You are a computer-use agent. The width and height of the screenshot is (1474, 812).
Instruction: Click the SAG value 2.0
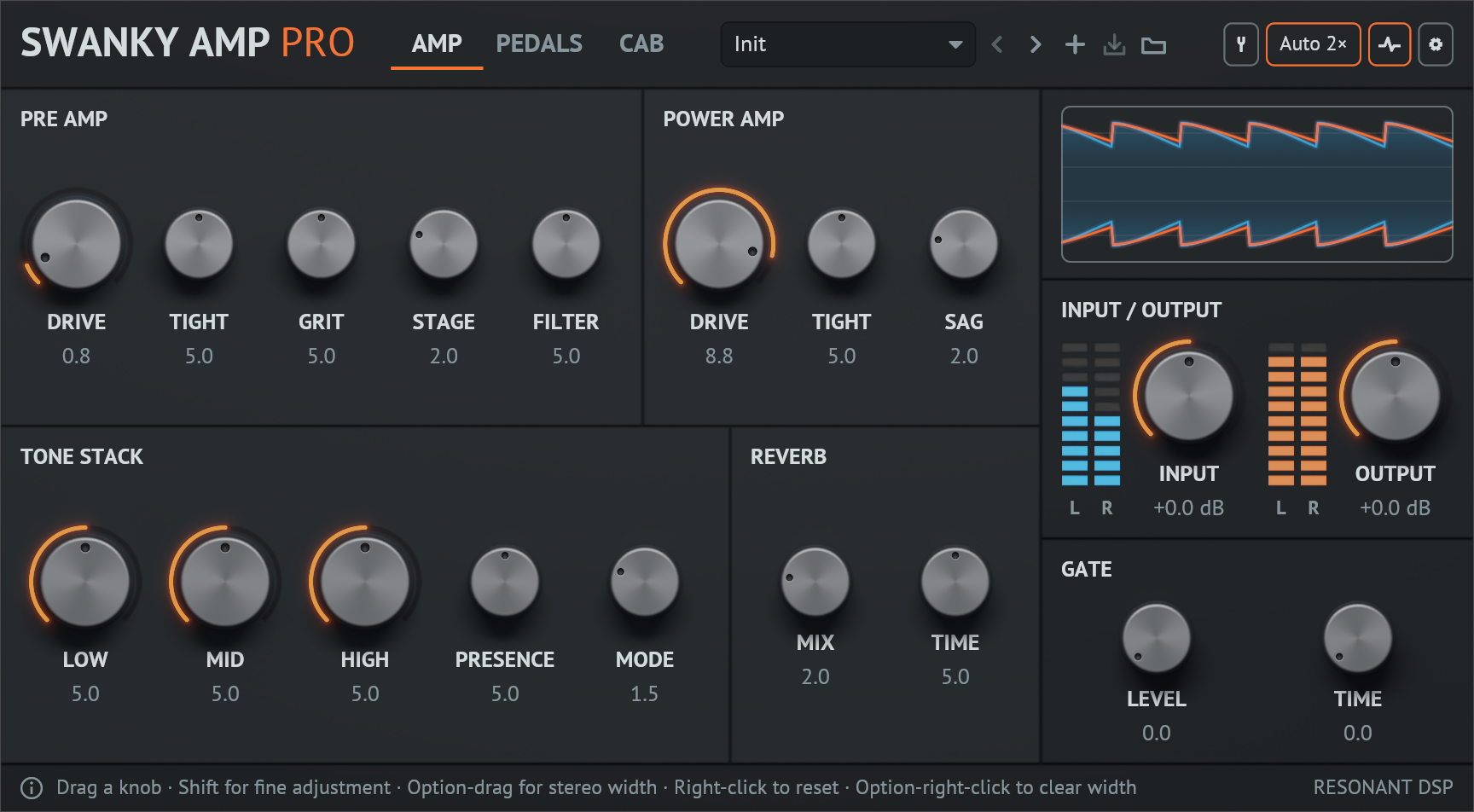click(964, 356)
